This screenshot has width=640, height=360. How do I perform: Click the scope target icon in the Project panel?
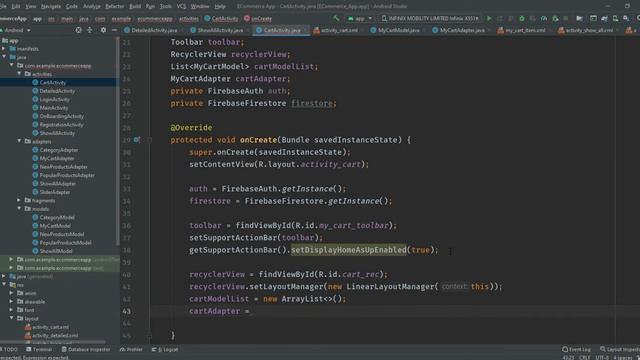click(78, 30)
